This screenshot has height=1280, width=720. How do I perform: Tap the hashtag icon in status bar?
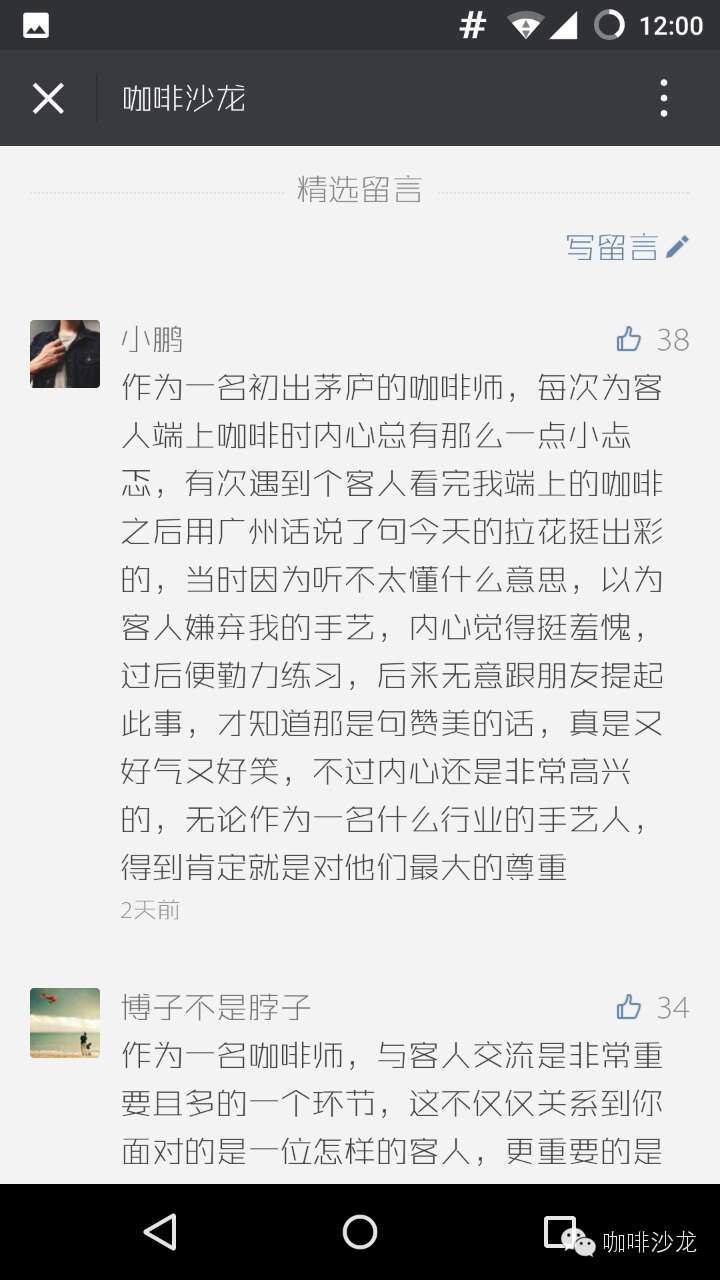click(x=472, y=25)
